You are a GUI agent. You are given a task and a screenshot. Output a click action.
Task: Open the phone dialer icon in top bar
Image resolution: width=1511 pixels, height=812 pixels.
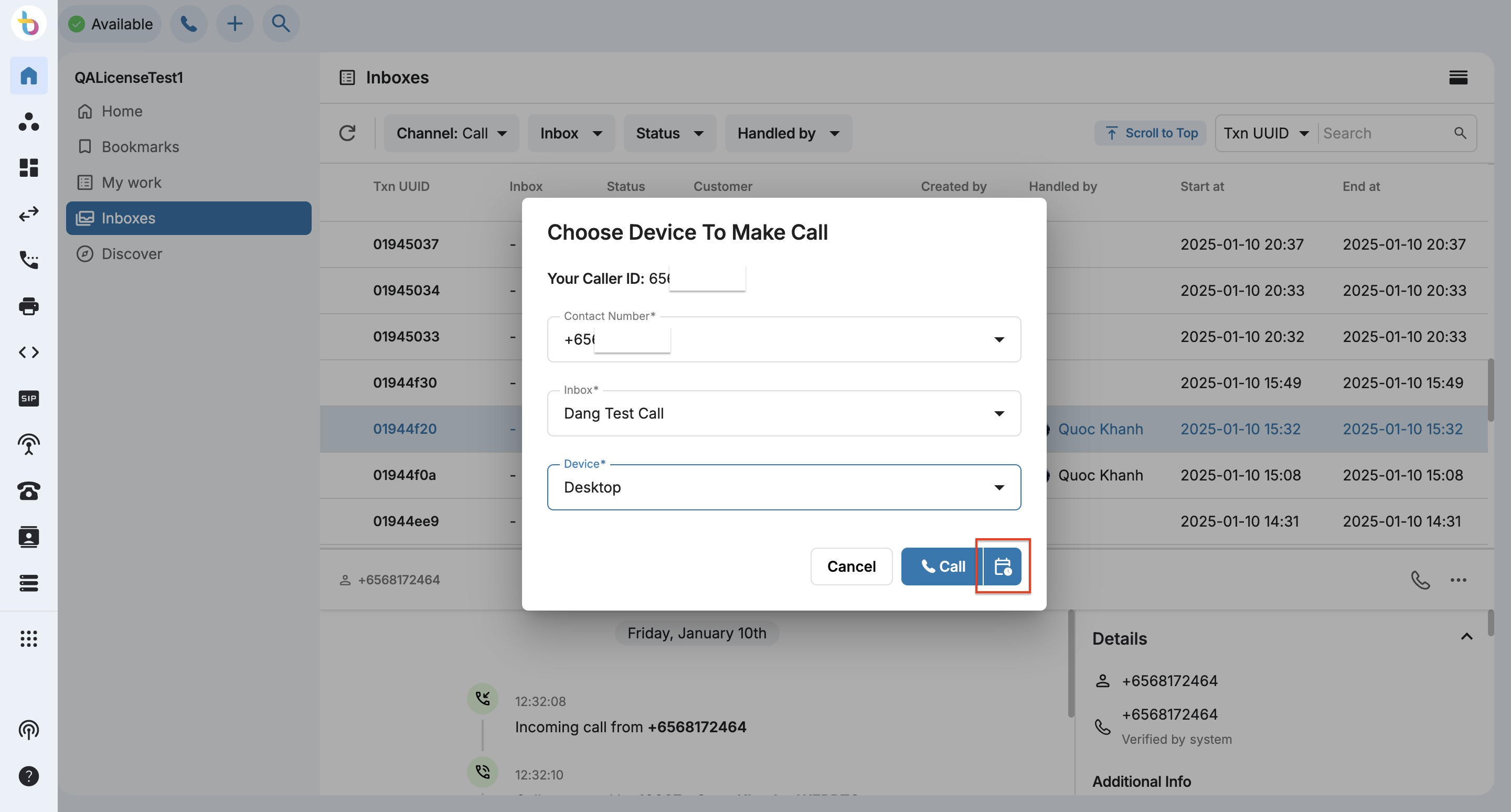click(188, 24)
